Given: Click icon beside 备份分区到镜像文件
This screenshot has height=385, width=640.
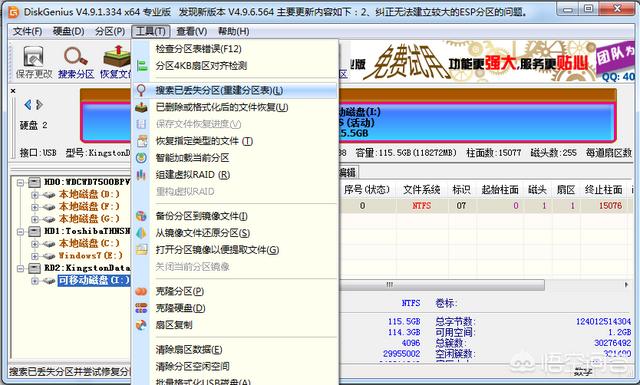Looking at the screenshot, I should pyautogui.click(x=141, y=216).
